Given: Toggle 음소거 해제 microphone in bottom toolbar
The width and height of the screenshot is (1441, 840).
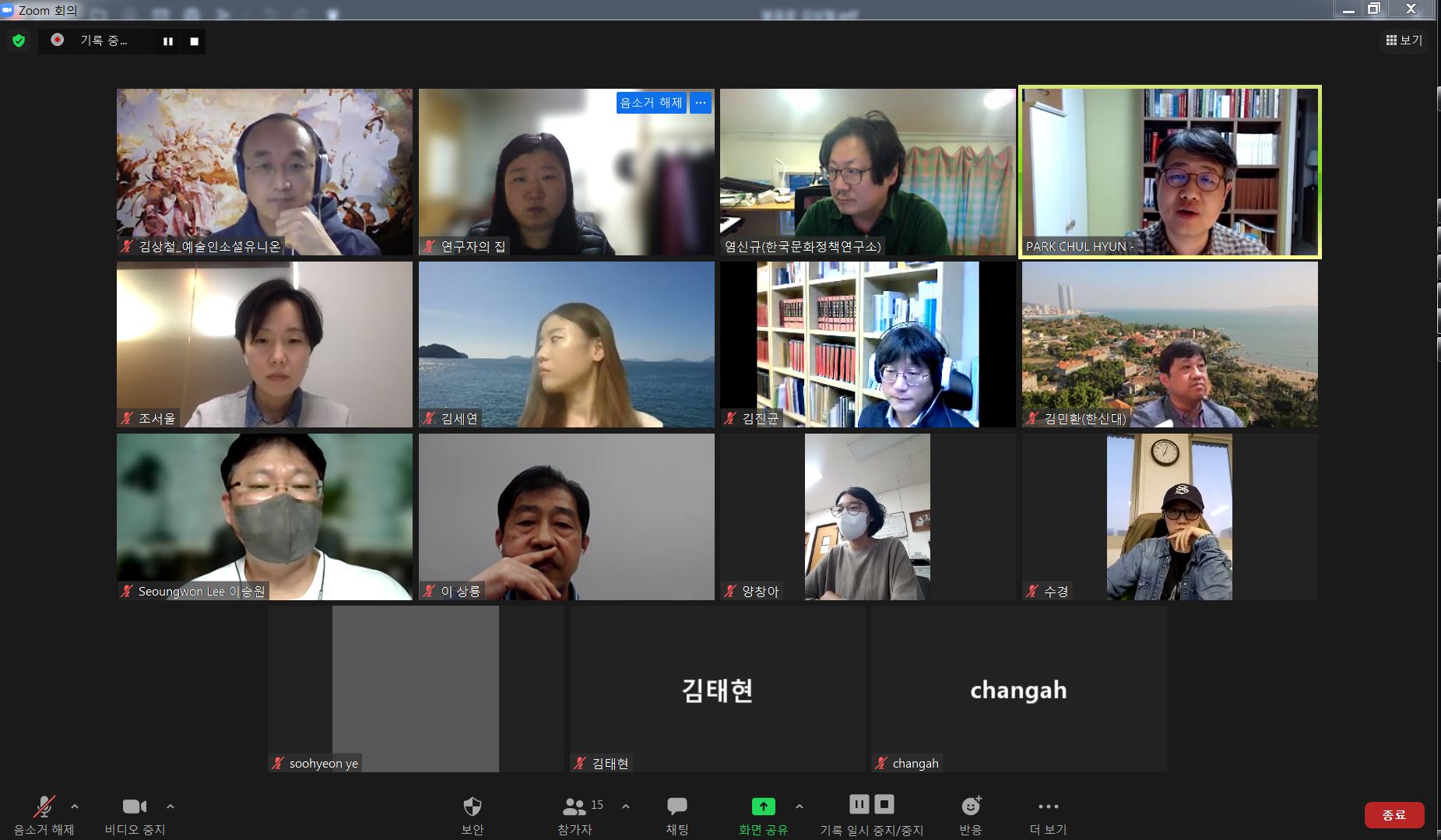Looking at the screenshot, I should tap(44, 814).
